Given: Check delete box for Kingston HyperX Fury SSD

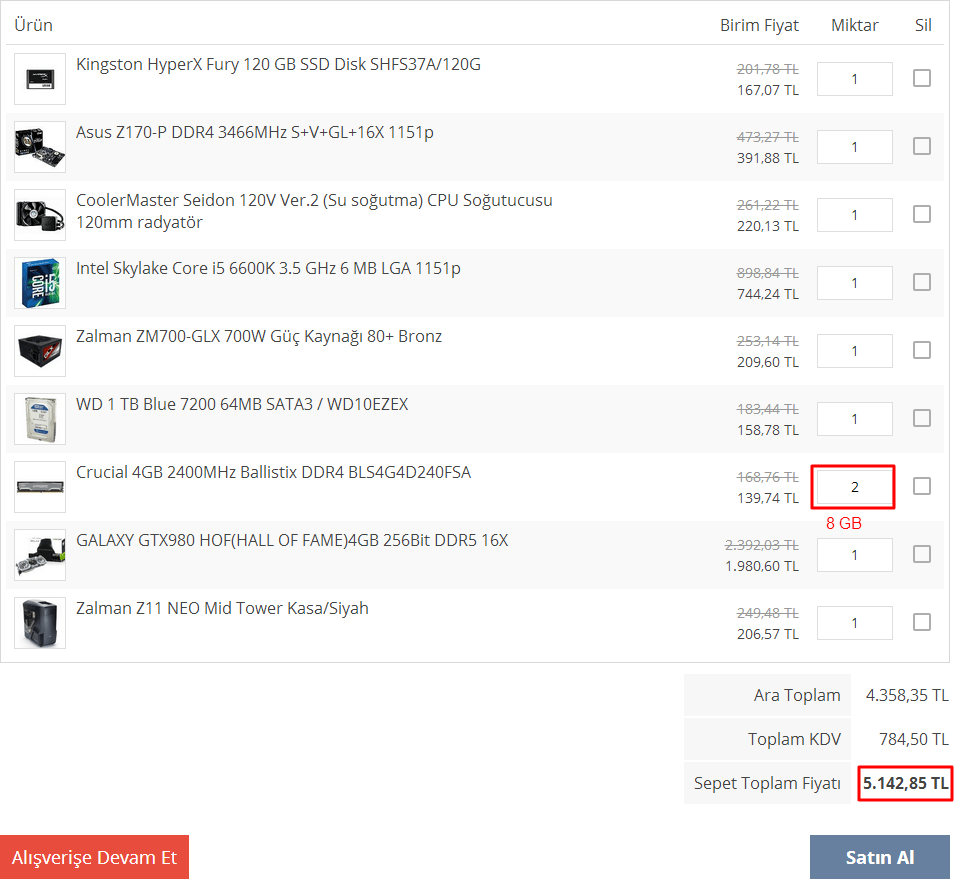Looking at the screenshot, I should click(921, 78).
